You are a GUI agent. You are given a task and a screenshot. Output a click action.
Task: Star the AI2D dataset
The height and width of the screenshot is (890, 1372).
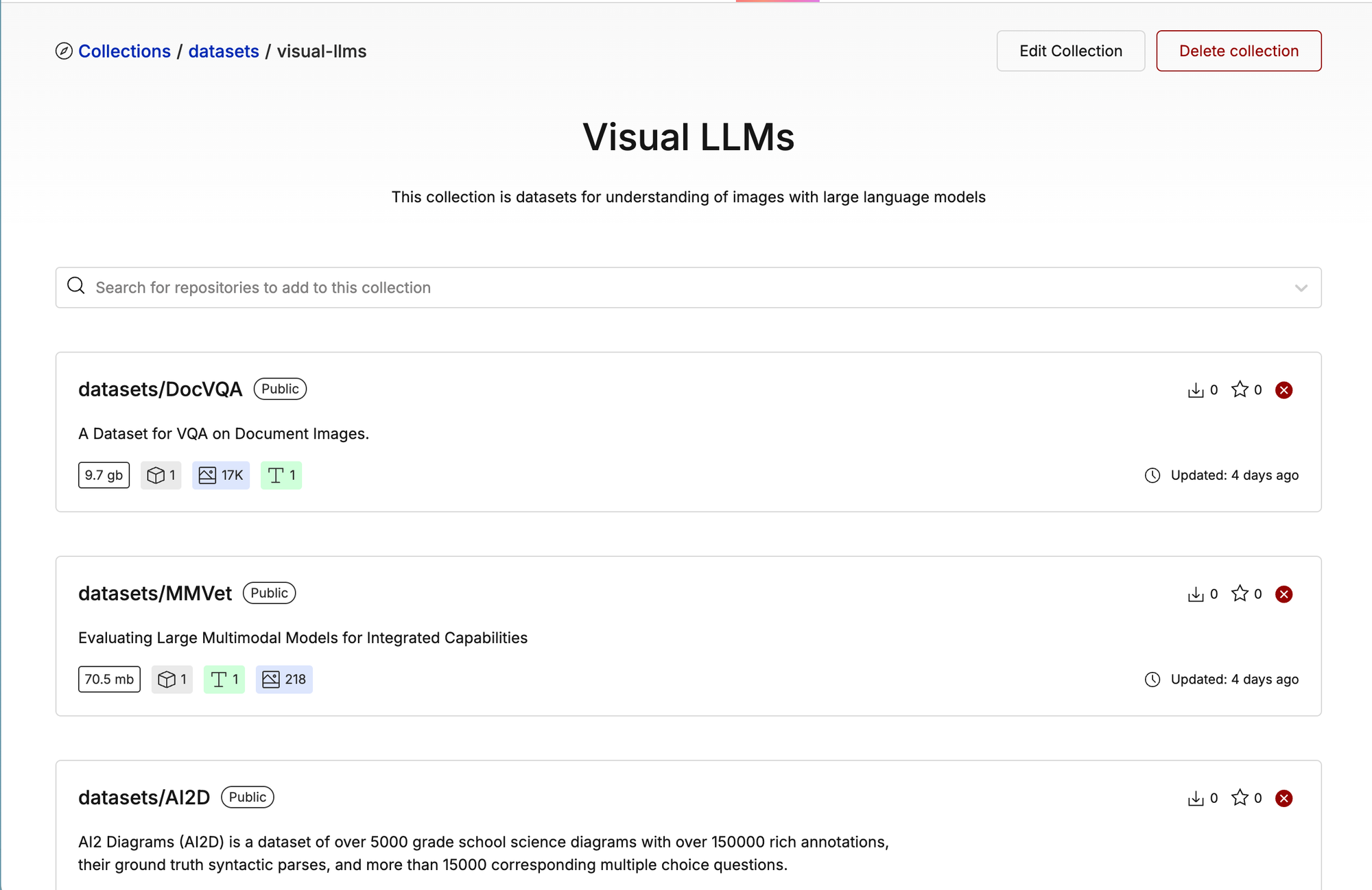click(x=1240, y=797)
